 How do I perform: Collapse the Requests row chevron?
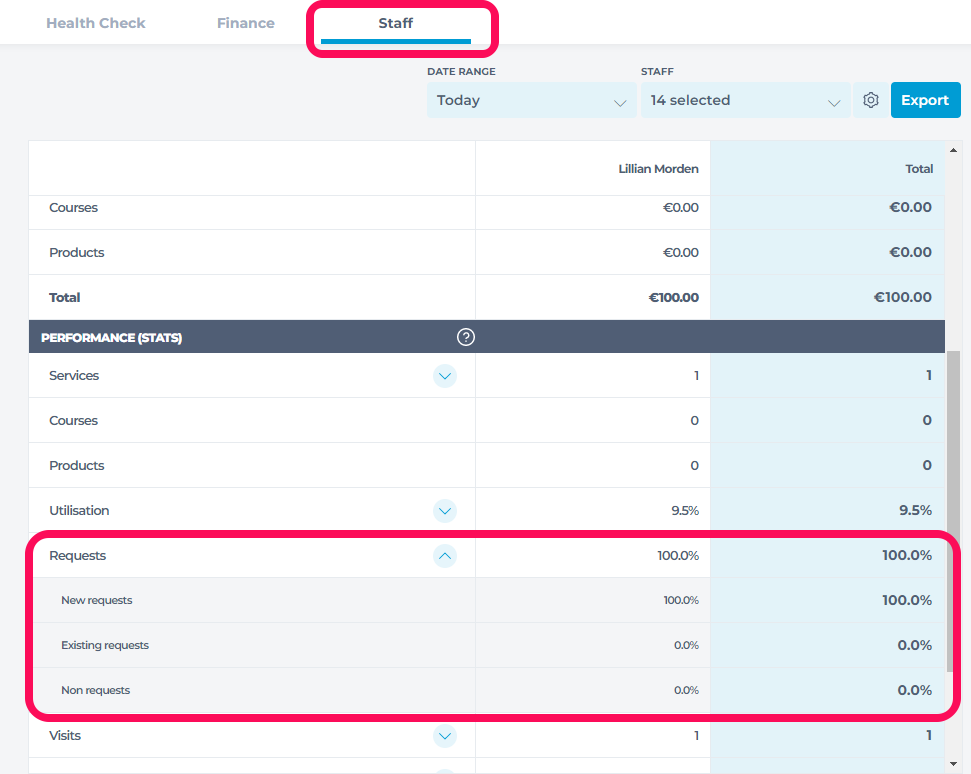point(445,556)
